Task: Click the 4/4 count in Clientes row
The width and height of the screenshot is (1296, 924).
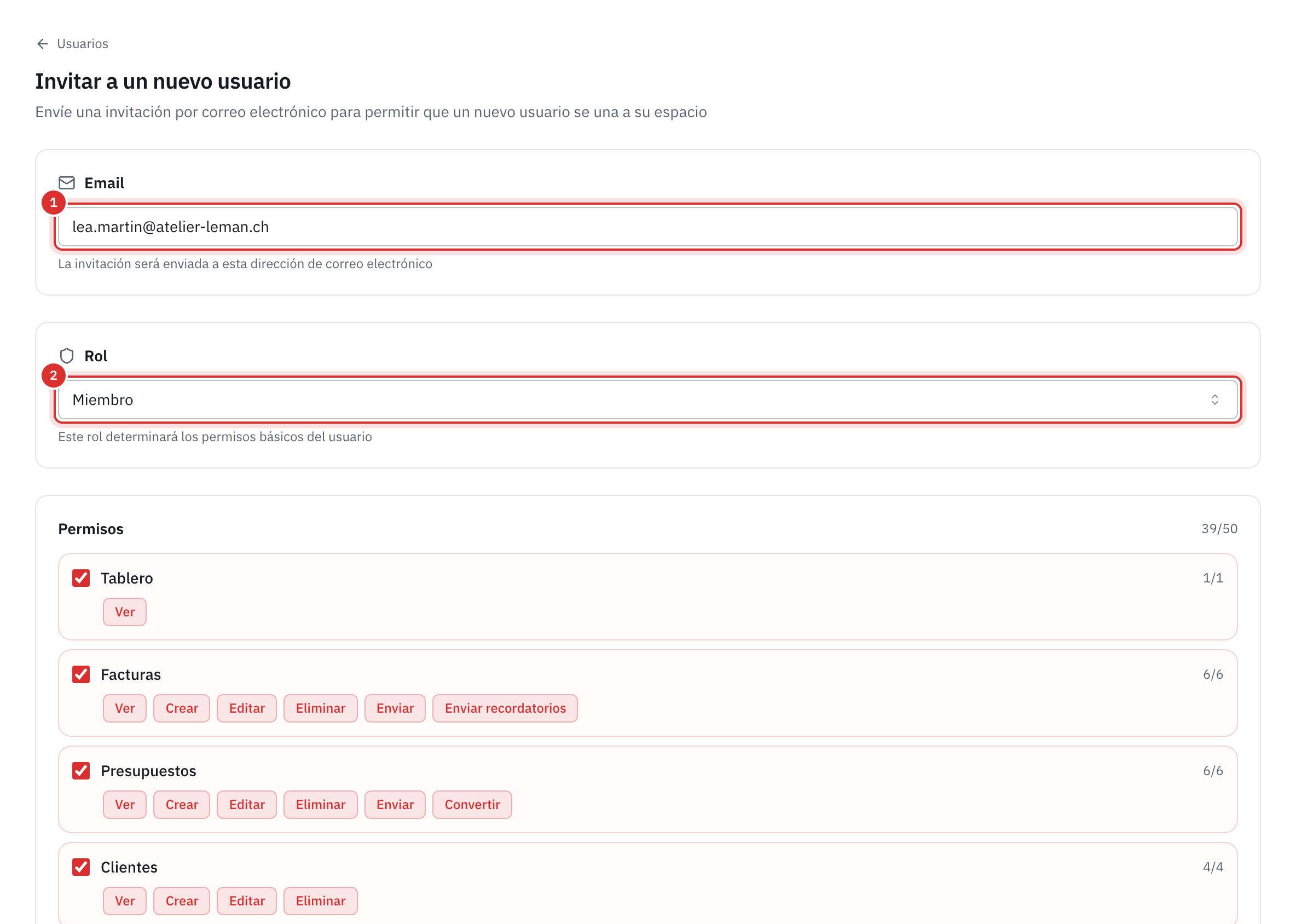Action: pos(1212,867)
